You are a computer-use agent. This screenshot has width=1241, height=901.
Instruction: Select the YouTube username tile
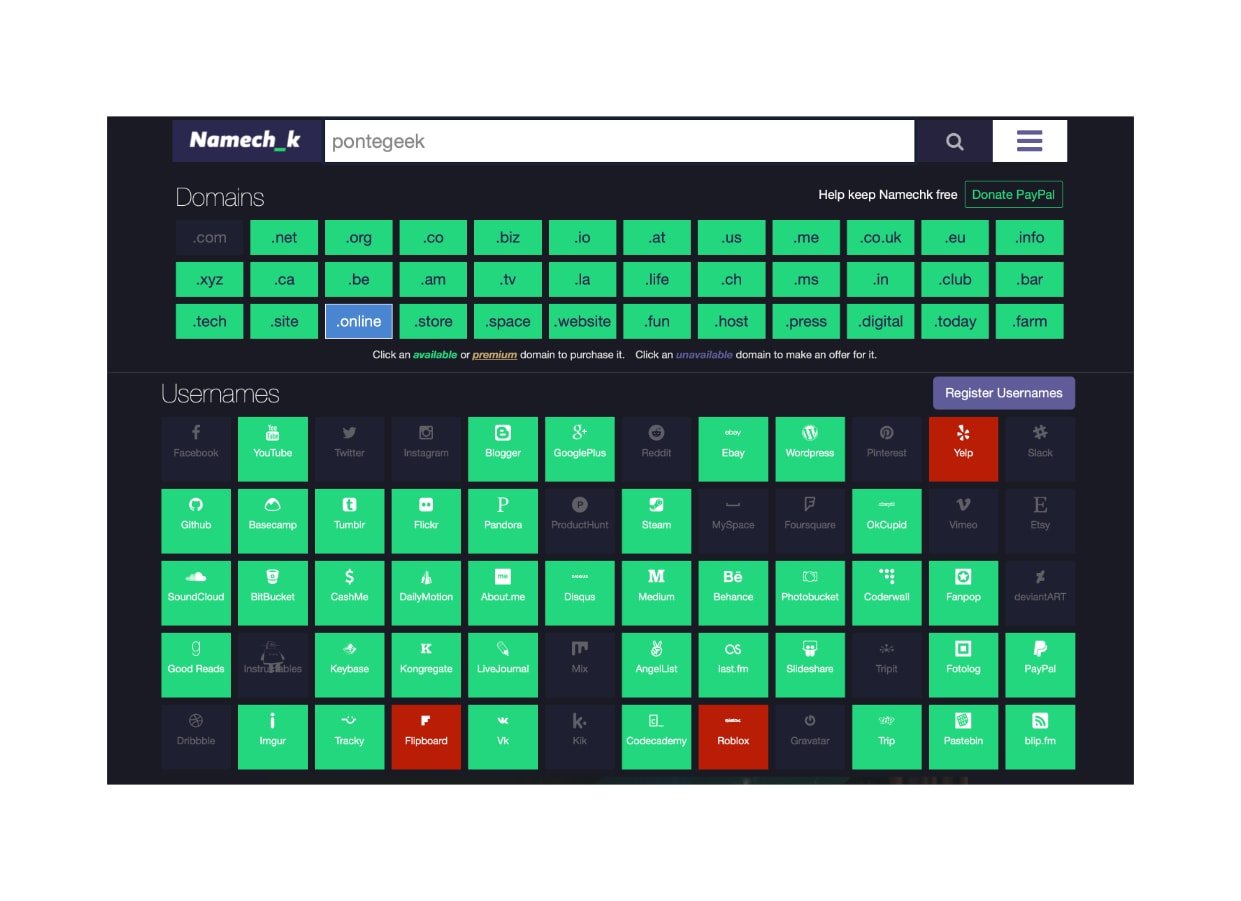[273, 450]
